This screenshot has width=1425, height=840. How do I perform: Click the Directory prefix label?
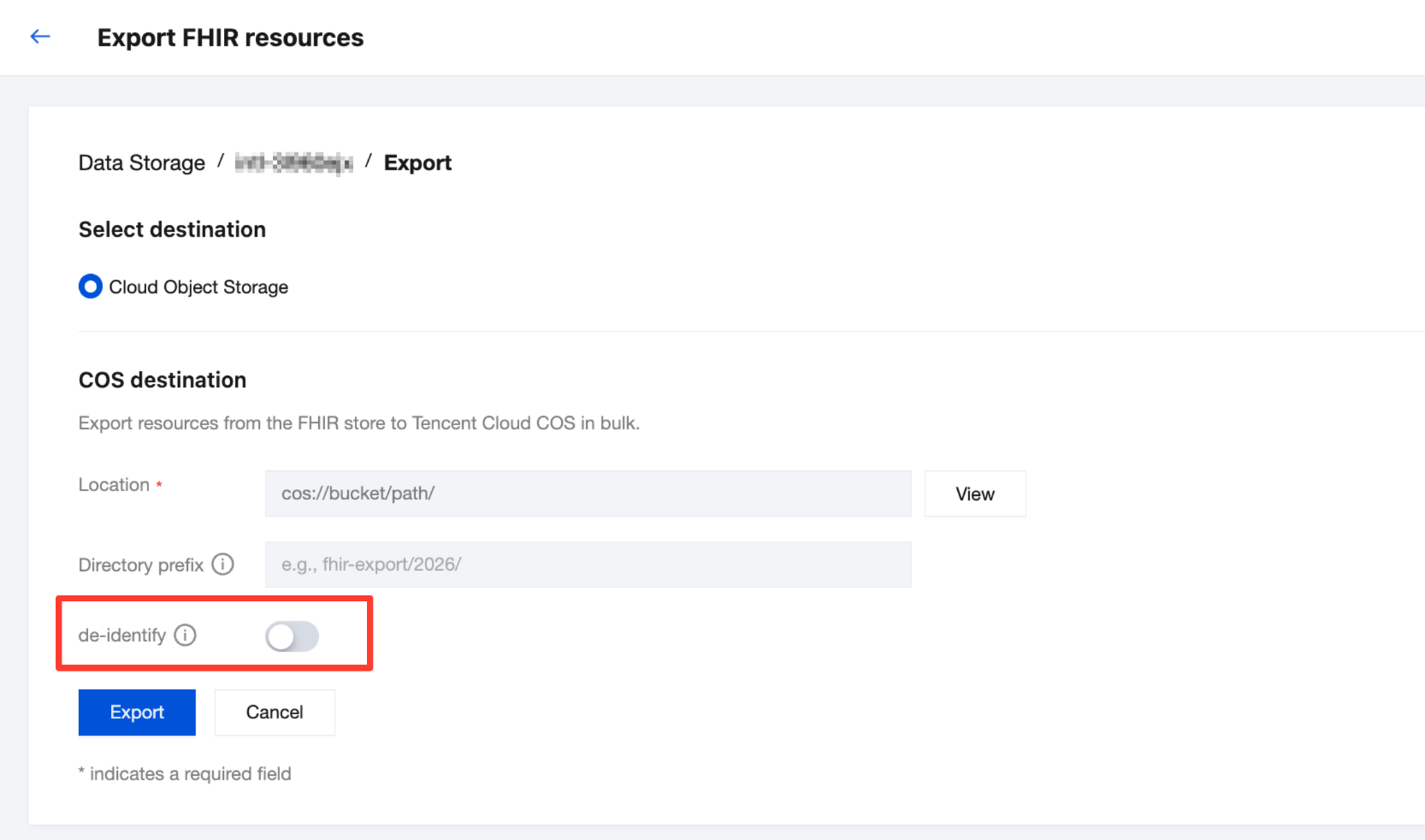141,565
